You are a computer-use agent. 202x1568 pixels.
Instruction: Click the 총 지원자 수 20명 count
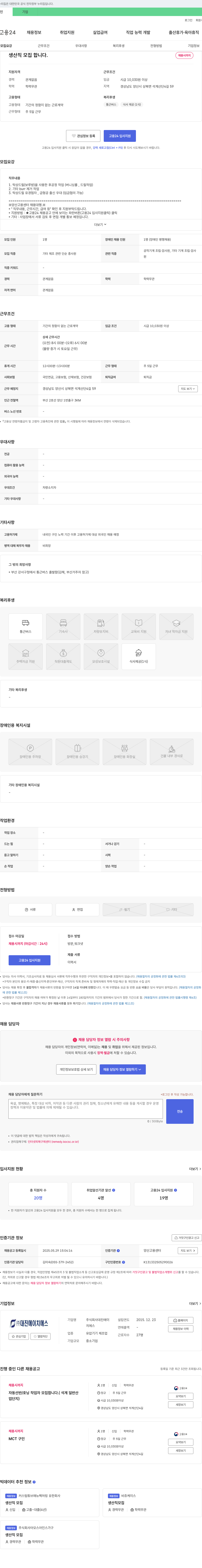(38, 1198)
